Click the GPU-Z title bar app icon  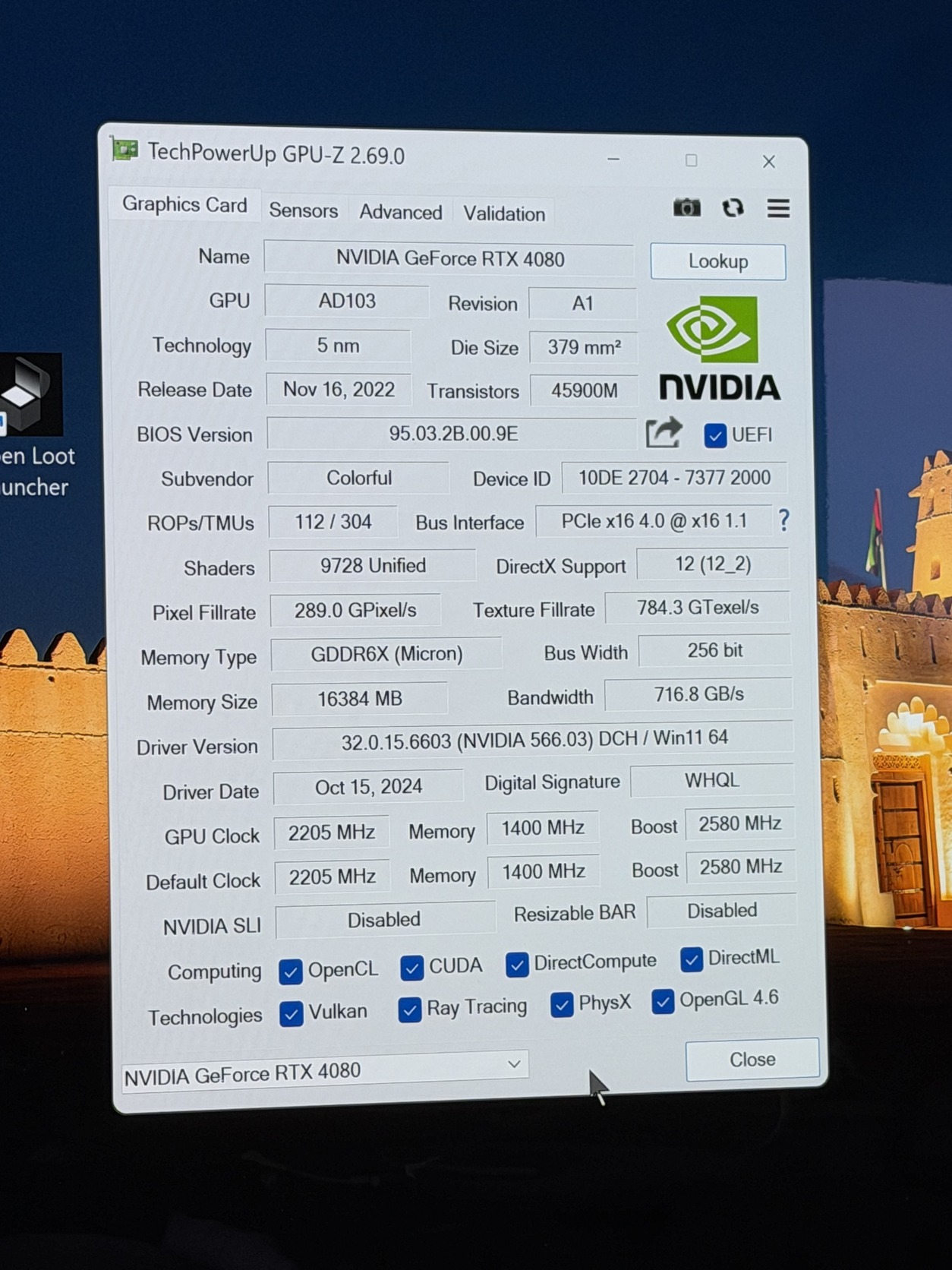(x=125, y=150)
